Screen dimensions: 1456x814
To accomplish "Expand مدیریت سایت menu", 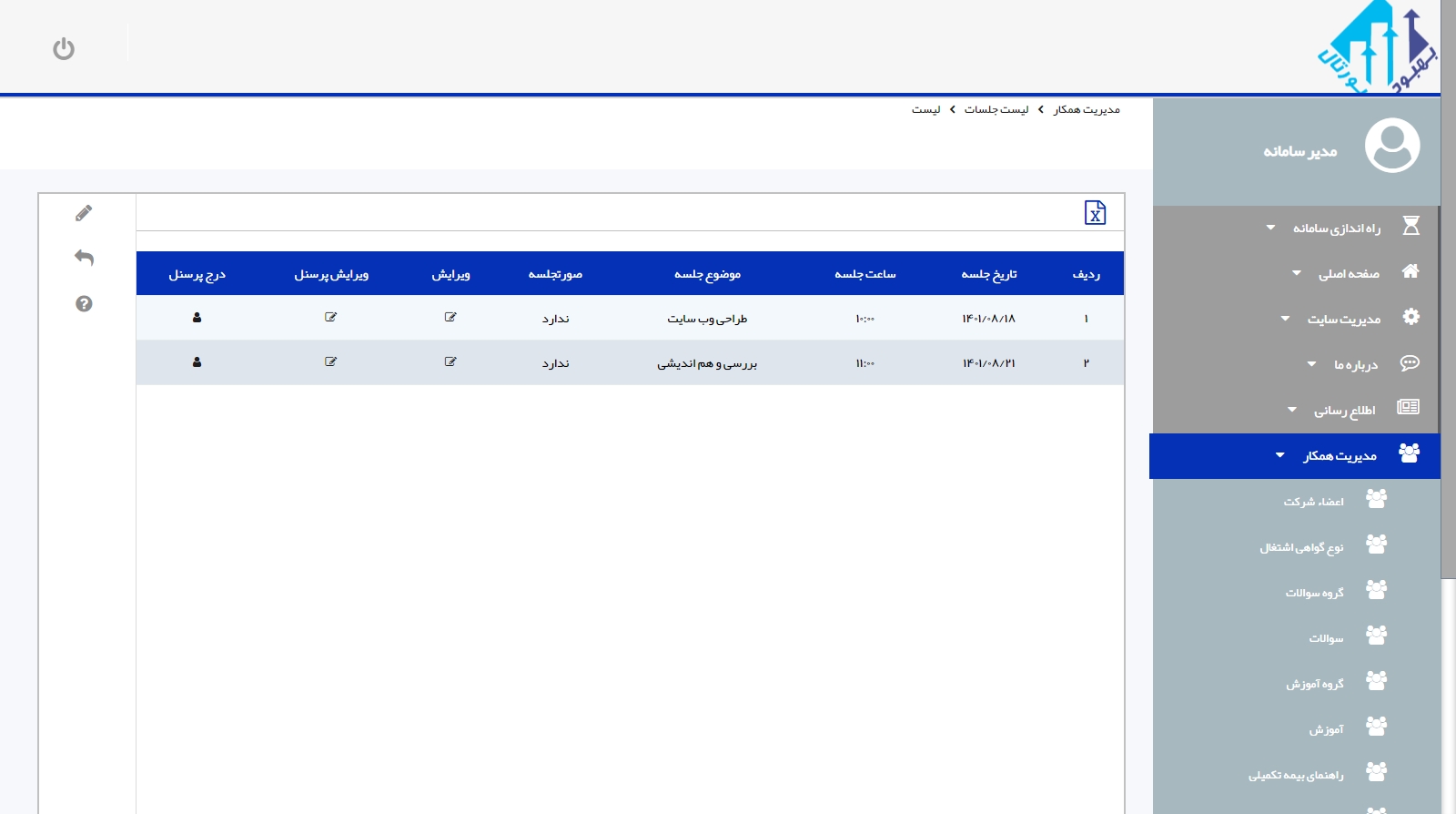I will [x=1343, y=319].
